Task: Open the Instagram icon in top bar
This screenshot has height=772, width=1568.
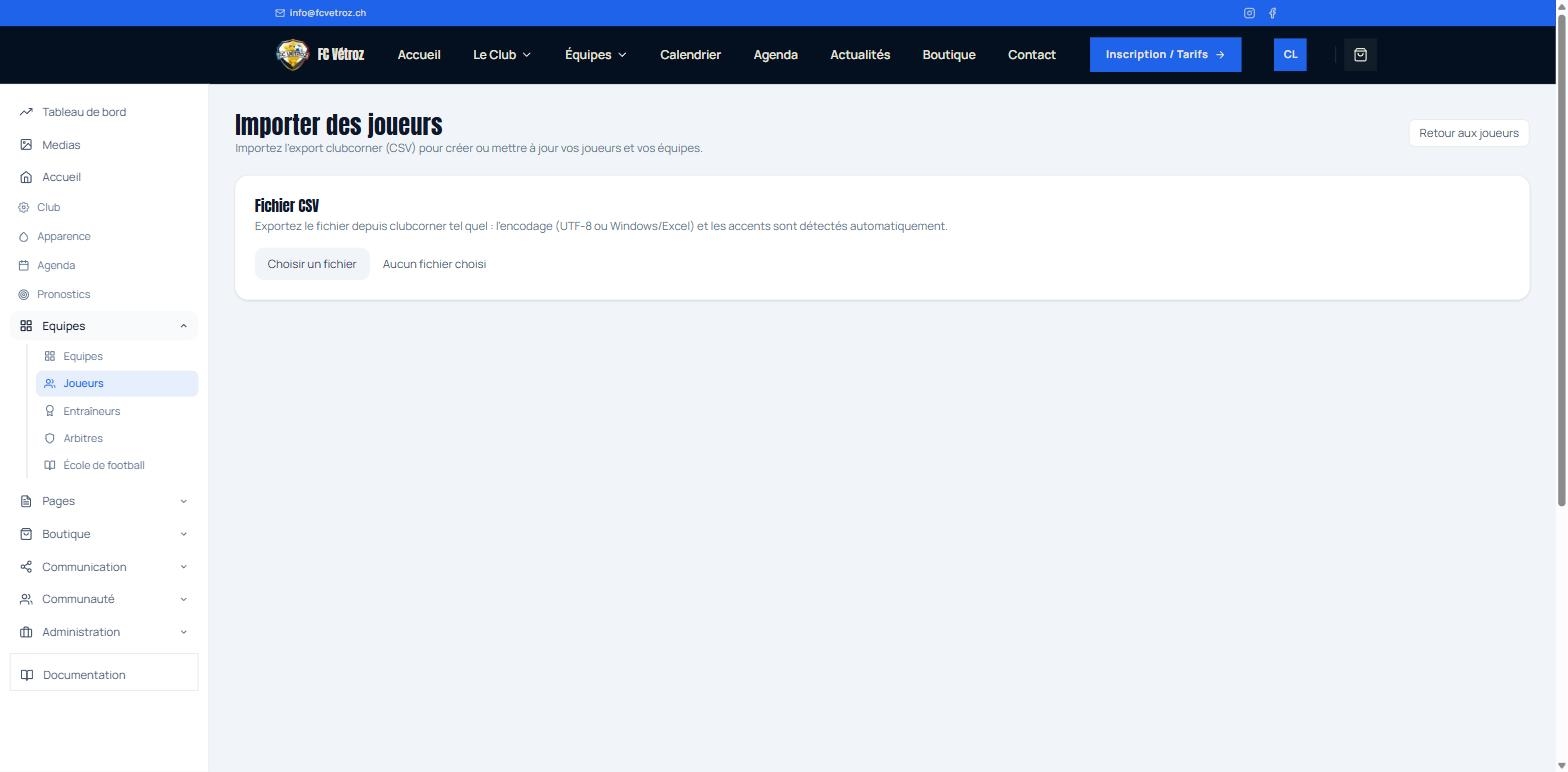Action: point(1249,13)
